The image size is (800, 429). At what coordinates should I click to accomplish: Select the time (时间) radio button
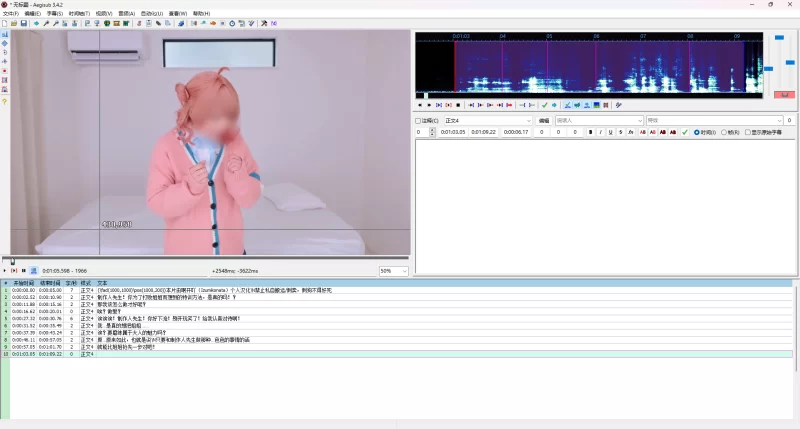697,132
